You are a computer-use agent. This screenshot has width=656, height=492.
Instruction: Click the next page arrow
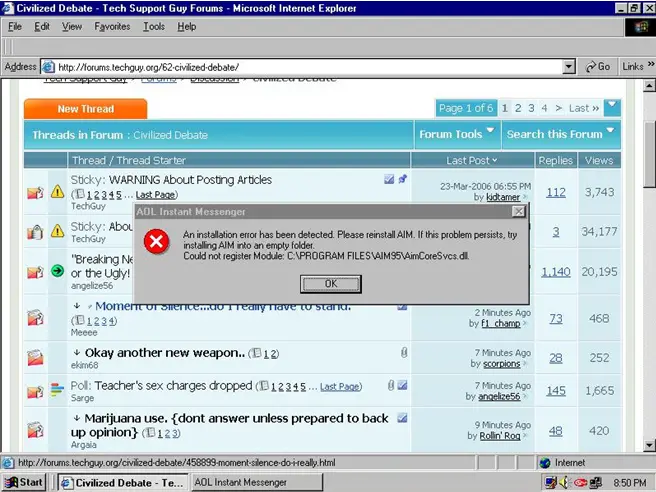point(559,108)
